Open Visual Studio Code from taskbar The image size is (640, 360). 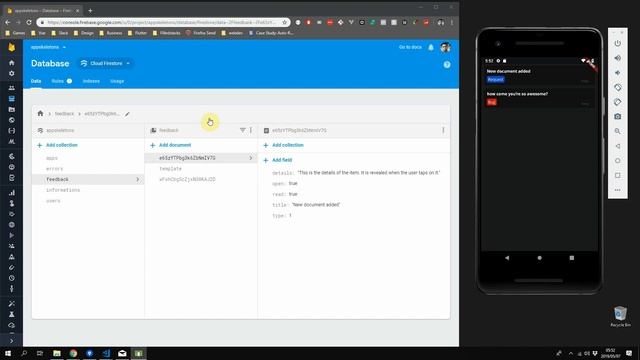(106, 353)
